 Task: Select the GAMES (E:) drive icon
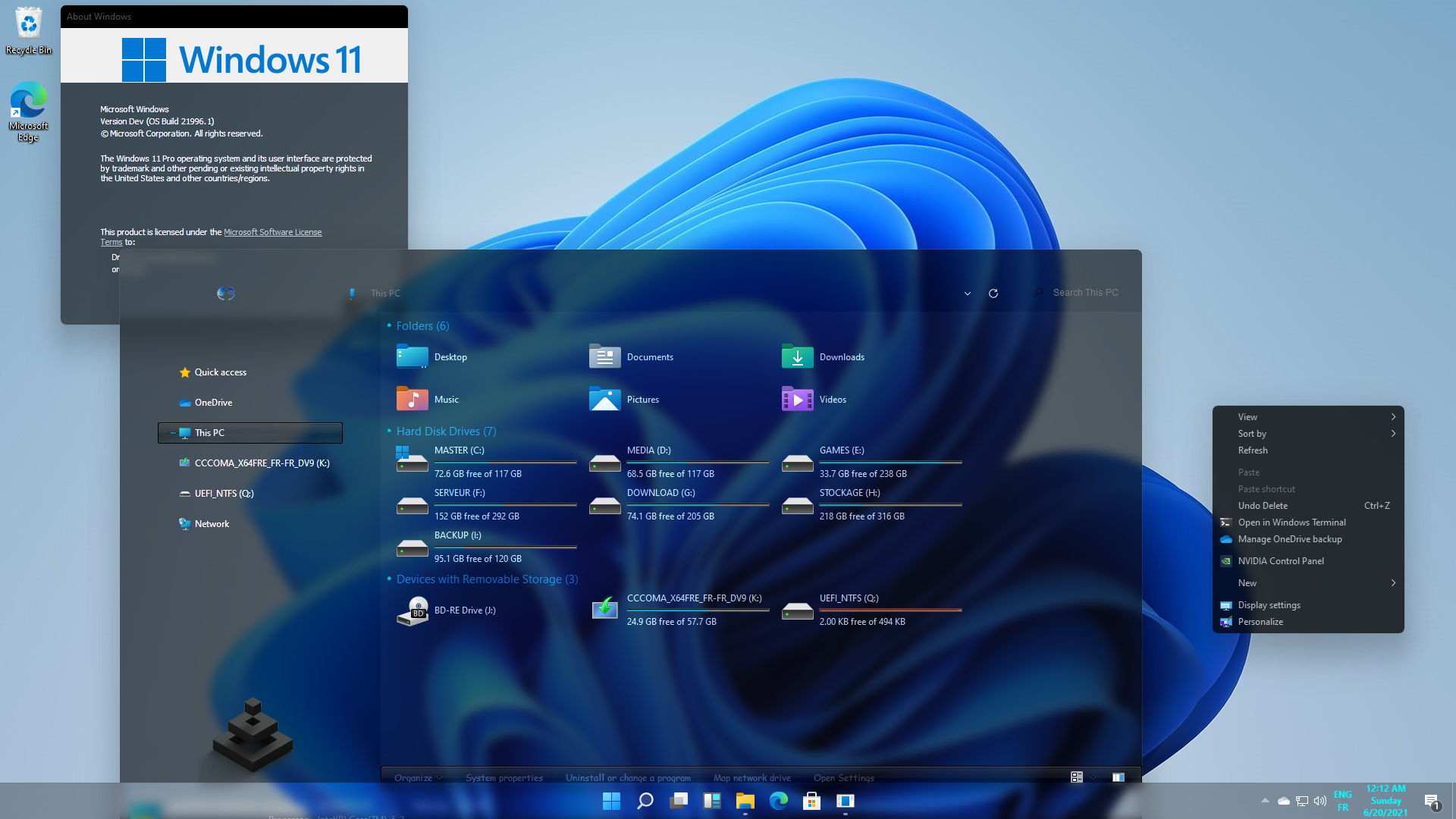[x=797, y=463]
